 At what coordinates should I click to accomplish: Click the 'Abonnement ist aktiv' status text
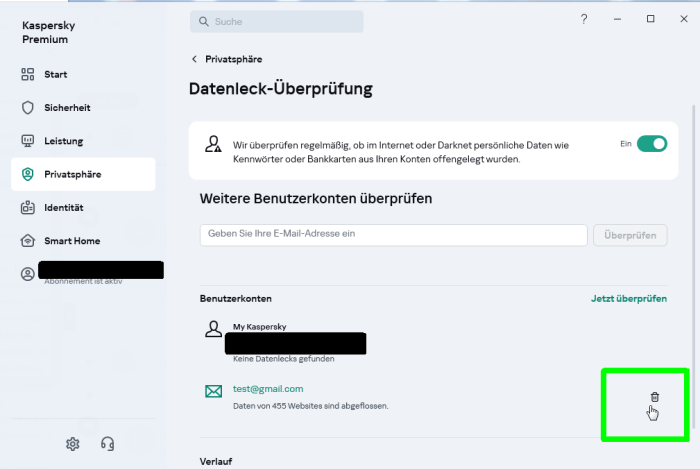83,282
